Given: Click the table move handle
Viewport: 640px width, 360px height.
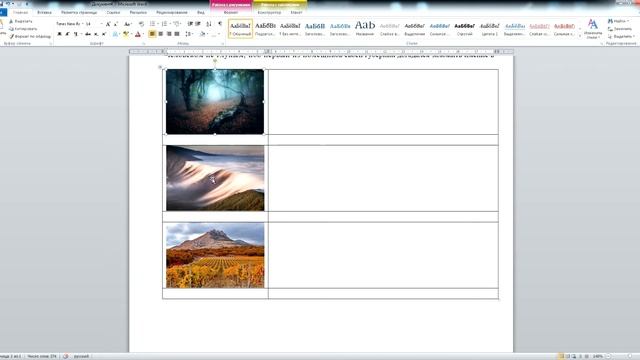Looking at the screenshot, I should tap(160, 67).
